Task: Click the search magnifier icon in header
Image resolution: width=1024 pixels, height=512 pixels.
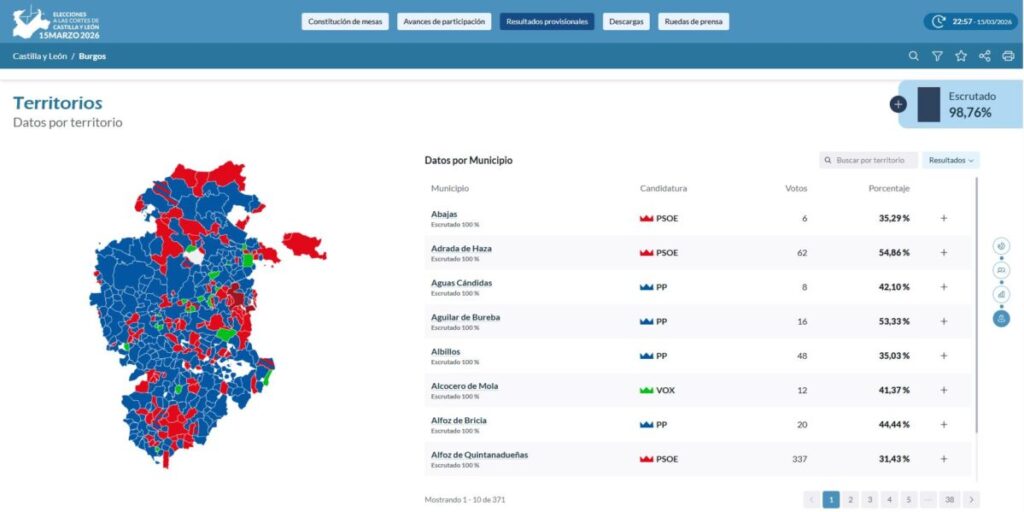Action: coord(913,56)
